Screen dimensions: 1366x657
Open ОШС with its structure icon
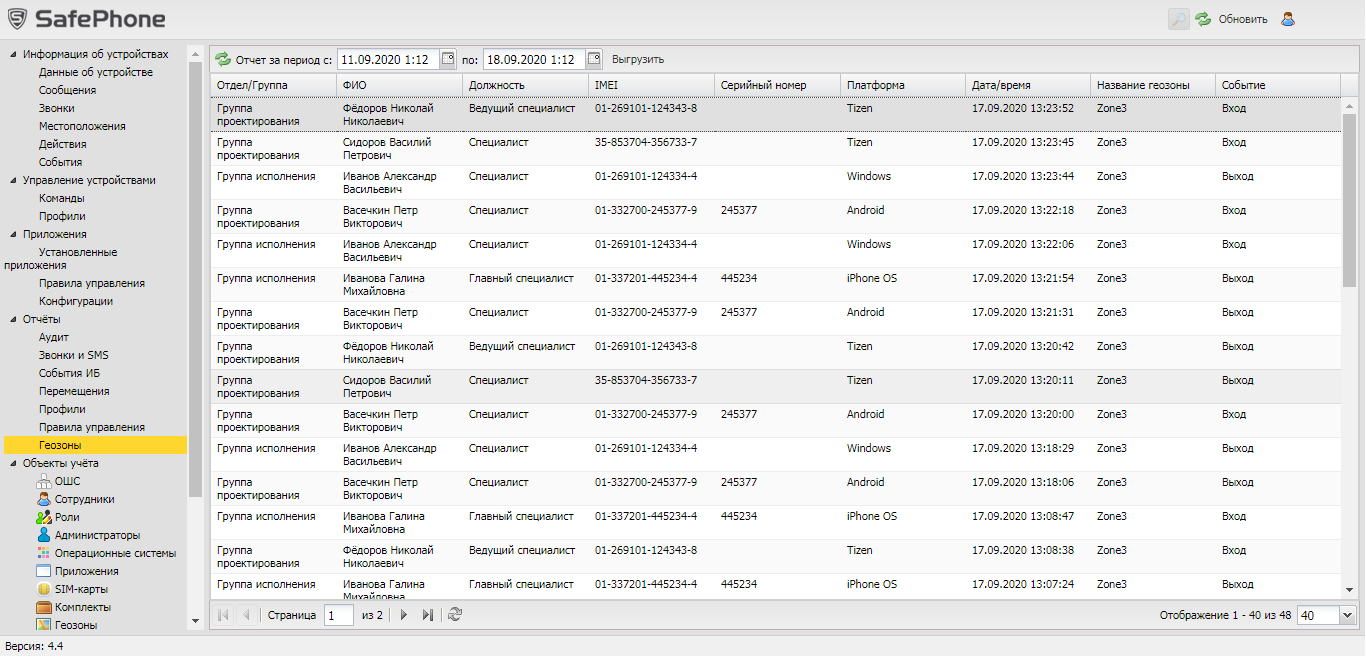(43, 481)
